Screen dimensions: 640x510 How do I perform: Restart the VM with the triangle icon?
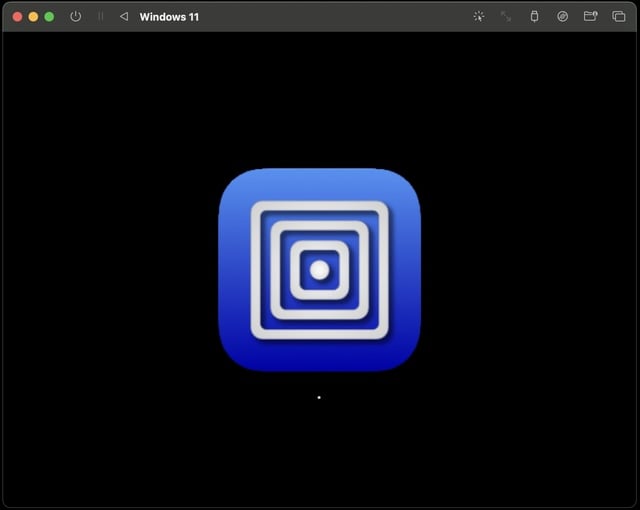(124, 17)
